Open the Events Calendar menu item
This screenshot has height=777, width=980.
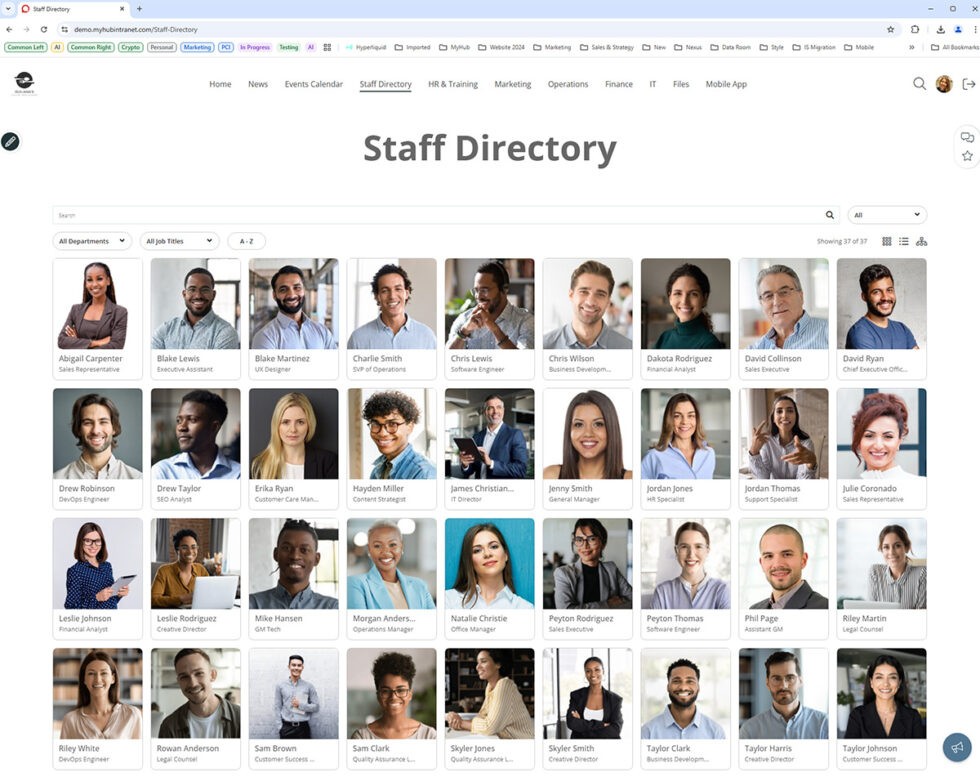[313, 84]
